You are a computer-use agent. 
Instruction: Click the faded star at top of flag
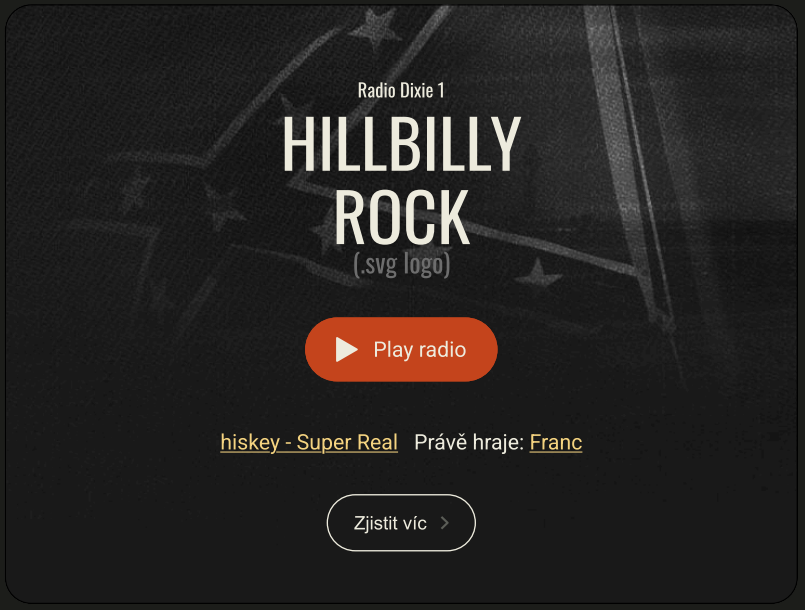(x=374, y=30)
